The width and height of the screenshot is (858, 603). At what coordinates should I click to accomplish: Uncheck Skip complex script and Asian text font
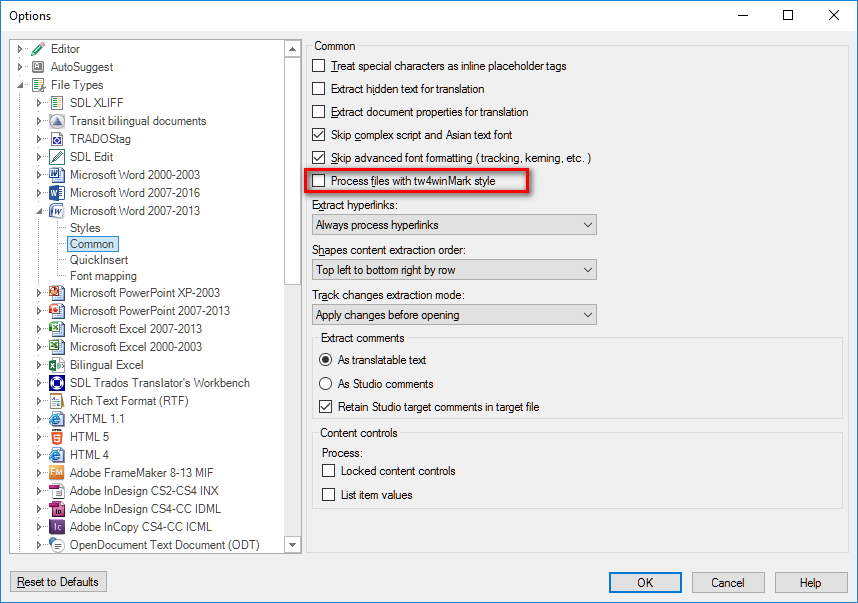pyautogui.click(x=318, y=135)
